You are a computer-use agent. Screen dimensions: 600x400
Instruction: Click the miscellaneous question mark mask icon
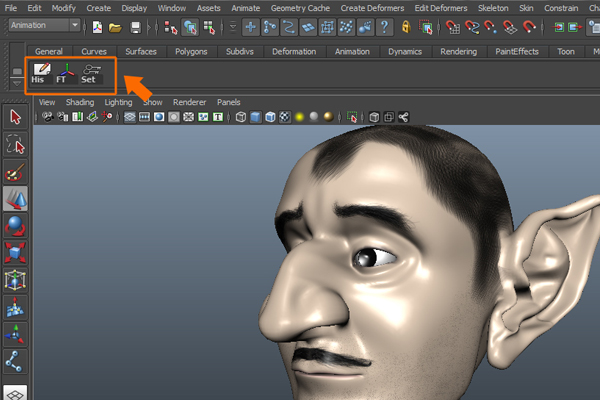point(385,27)
